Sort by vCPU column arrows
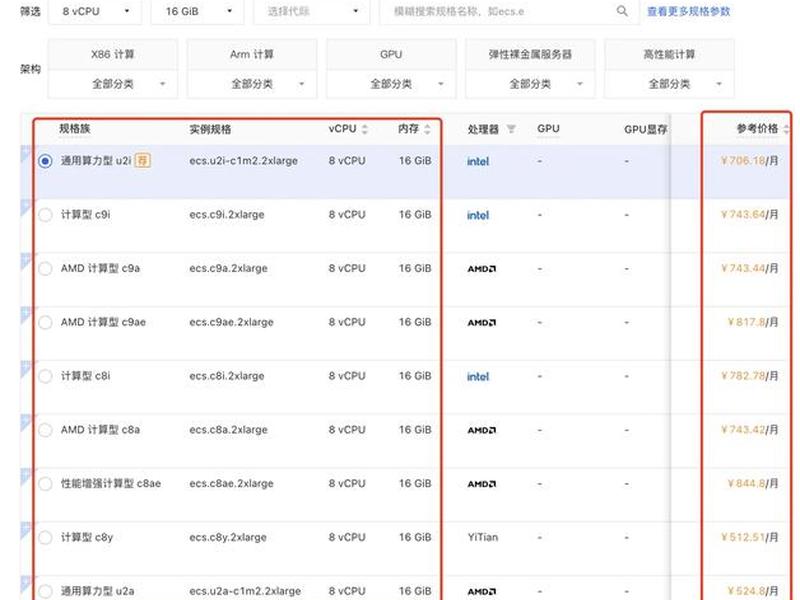800x600 pixels. 365,129
